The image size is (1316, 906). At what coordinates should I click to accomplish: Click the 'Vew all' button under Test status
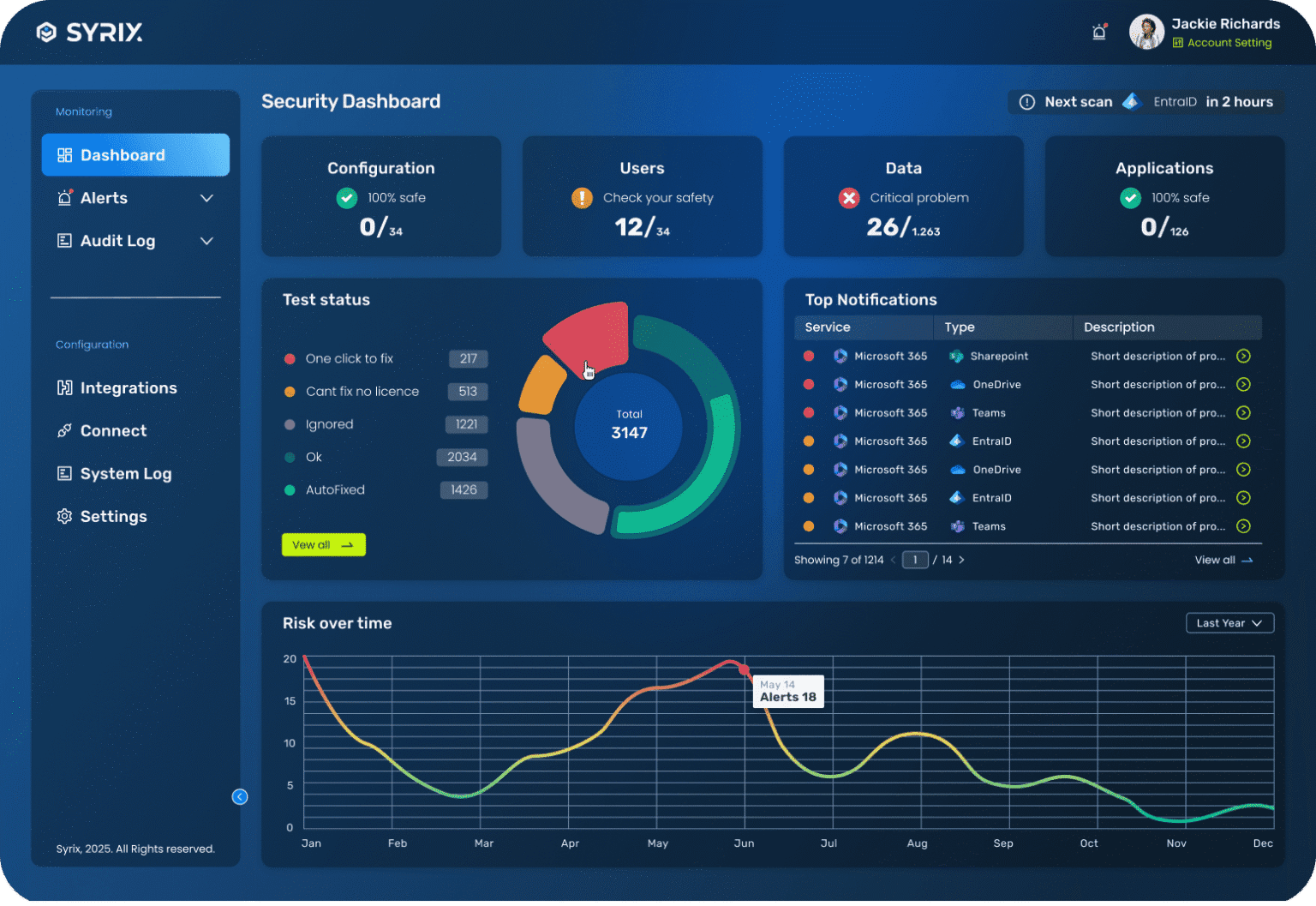[323, 544]
